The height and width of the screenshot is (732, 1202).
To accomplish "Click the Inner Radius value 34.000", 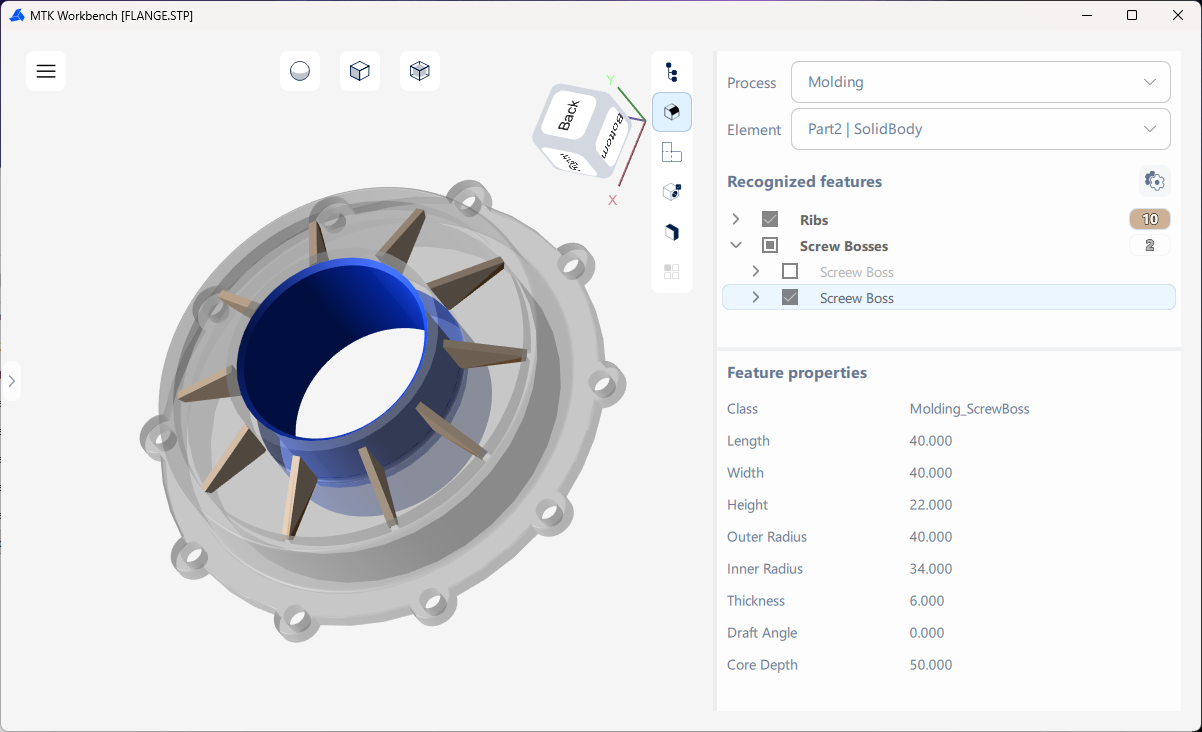I will (931, 569).
